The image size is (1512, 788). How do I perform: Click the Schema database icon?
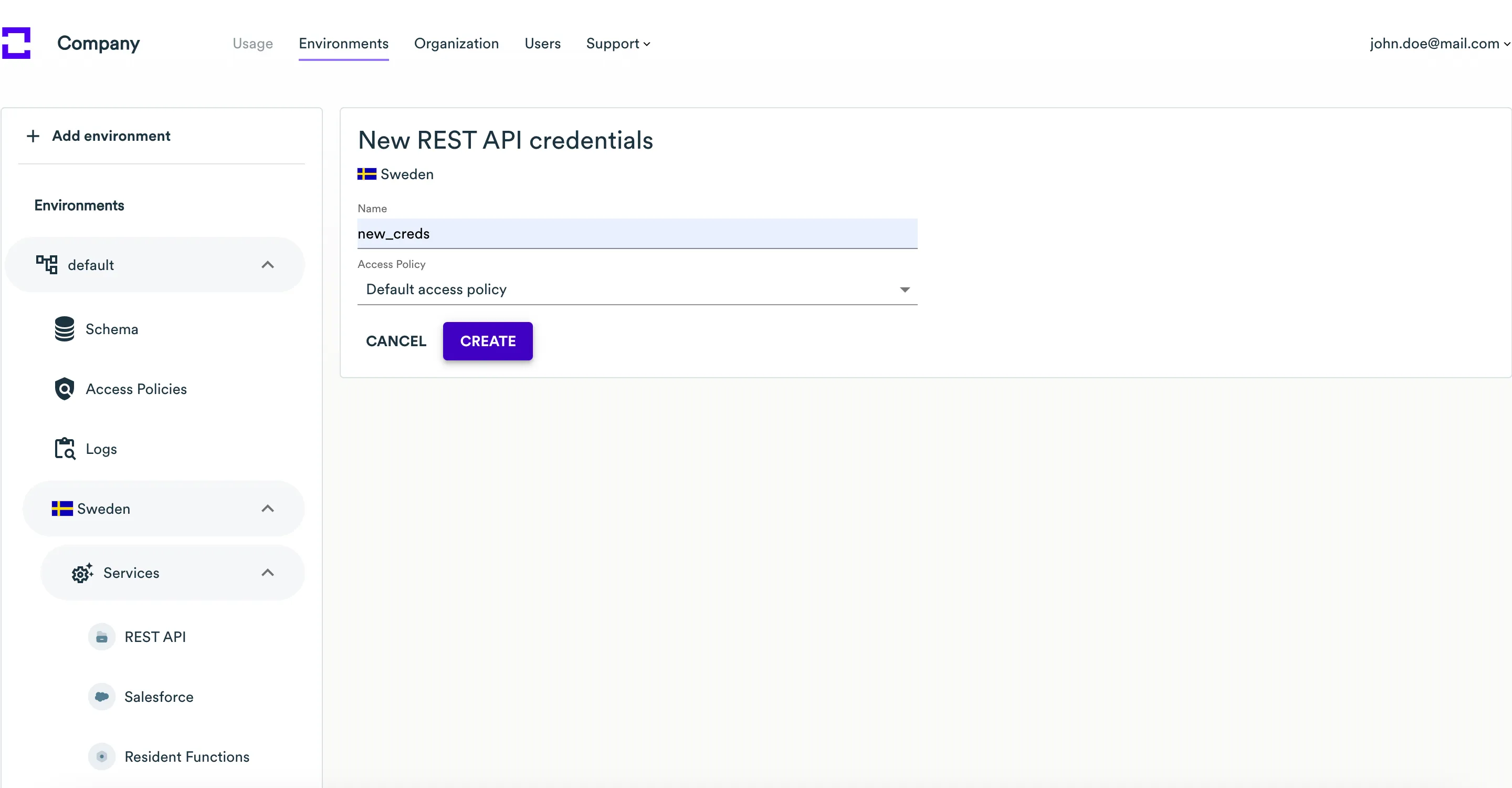coord(65,329)
